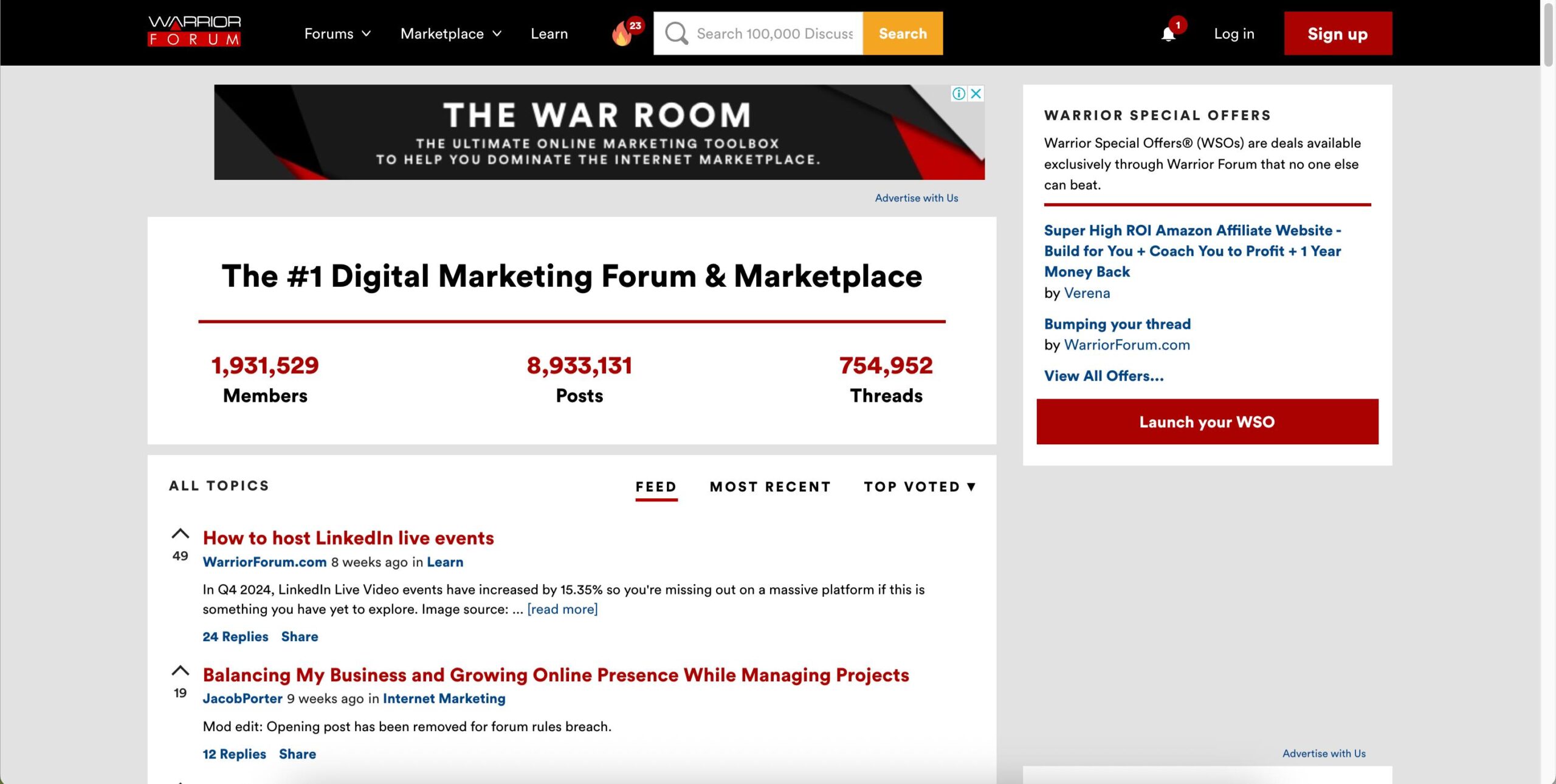Open the Learn menu item
Image resolution: width=1556 pixels, height=784 pixels.
pos(549,33)
